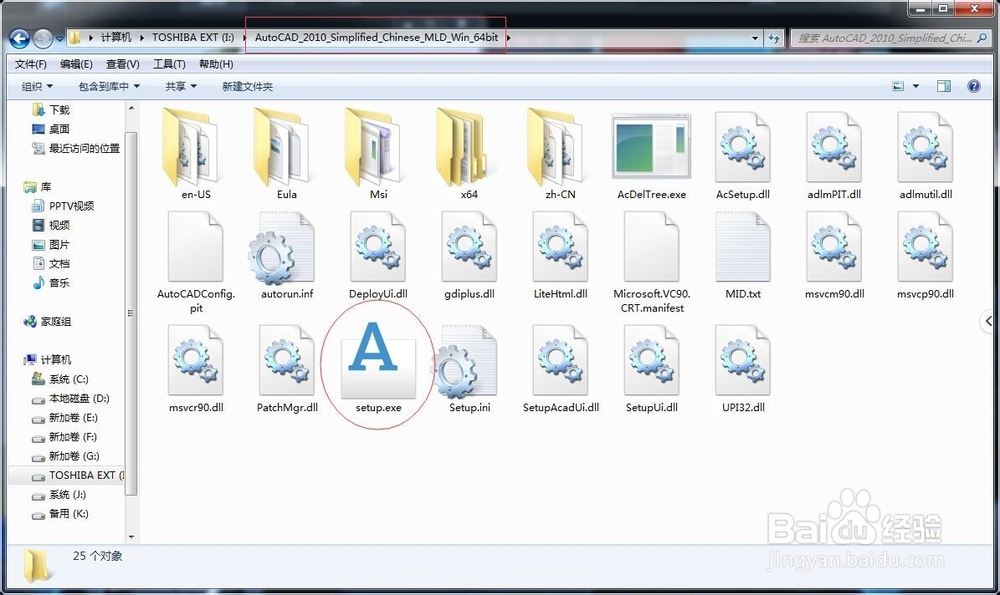Select the gdiplus.dll file
This screenshot has width=1000, height=595.
click(469, 256)
